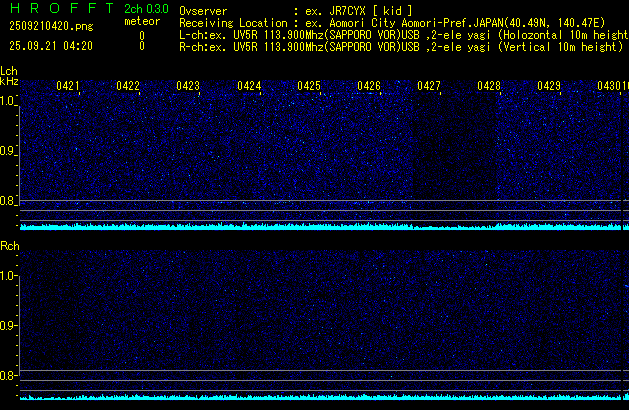Click the 1.0 kHz mark on Lch axis

pyautogui.click(x=8, y=101)
